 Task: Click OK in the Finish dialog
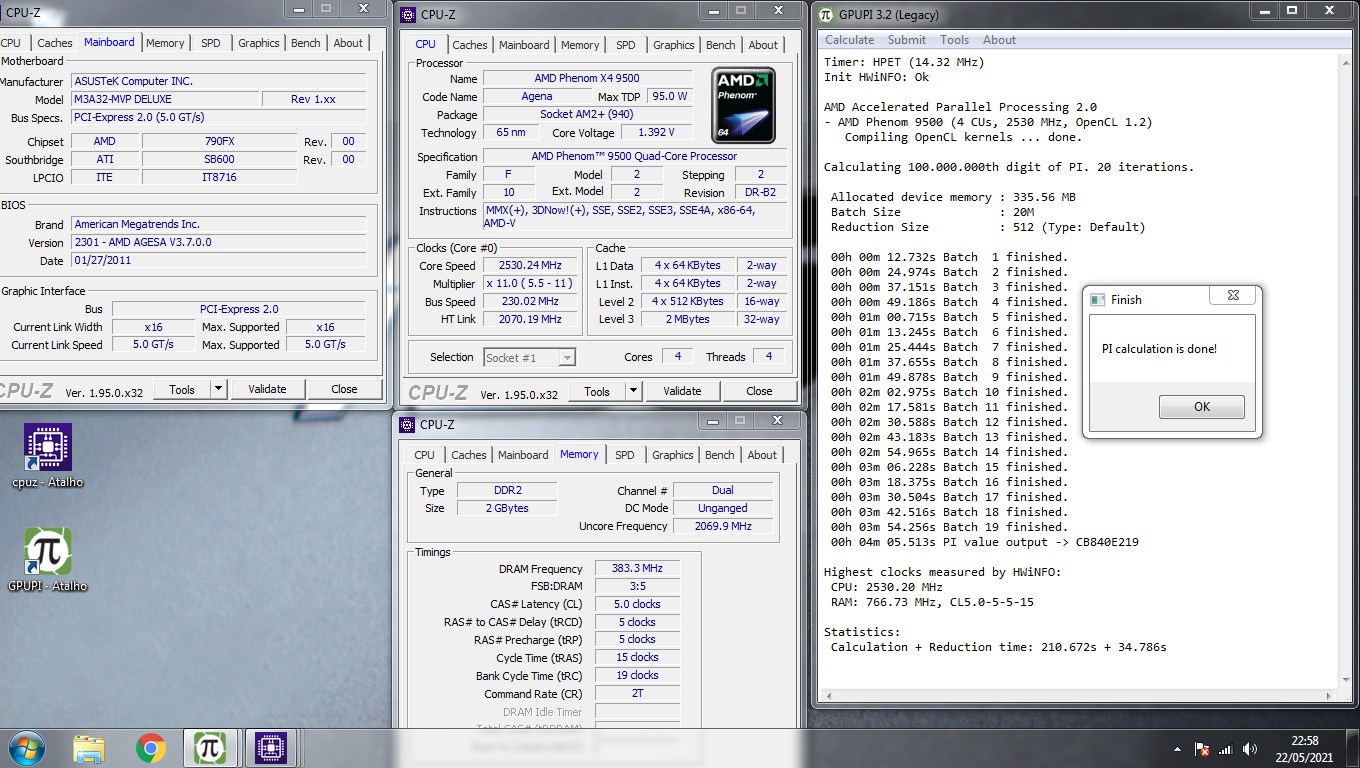tap(1201, 407)
